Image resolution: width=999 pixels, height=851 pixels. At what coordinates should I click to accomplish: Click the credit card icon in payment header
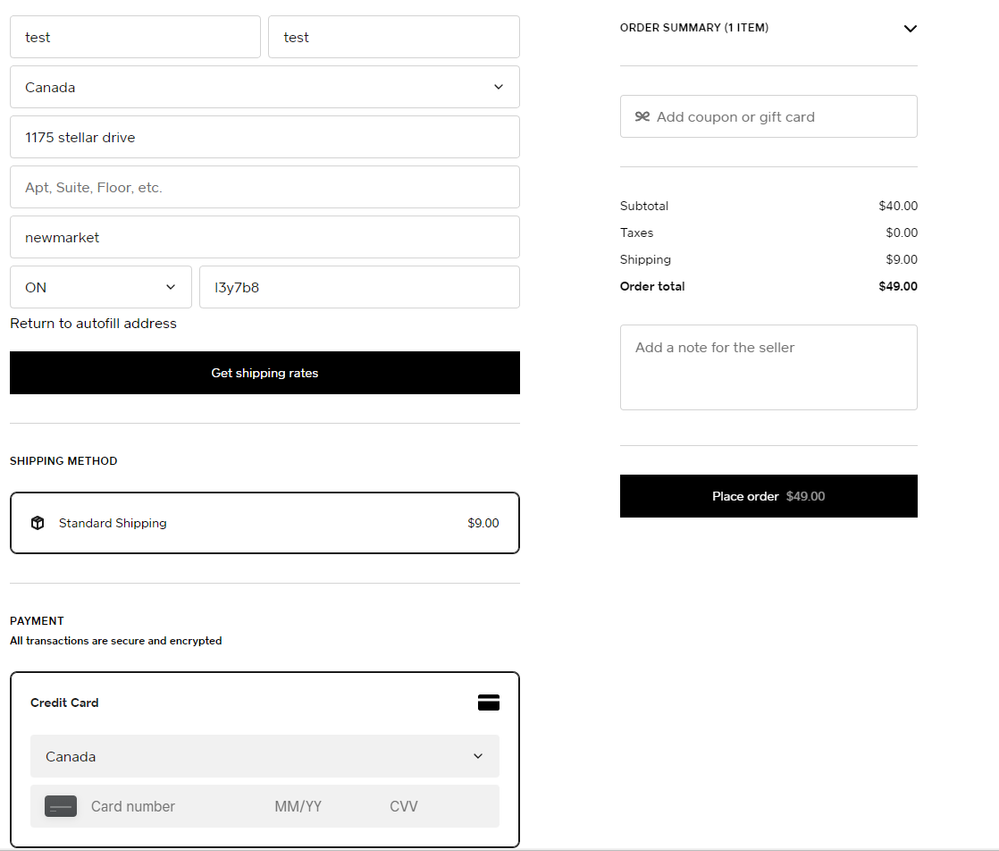(488, 703)
